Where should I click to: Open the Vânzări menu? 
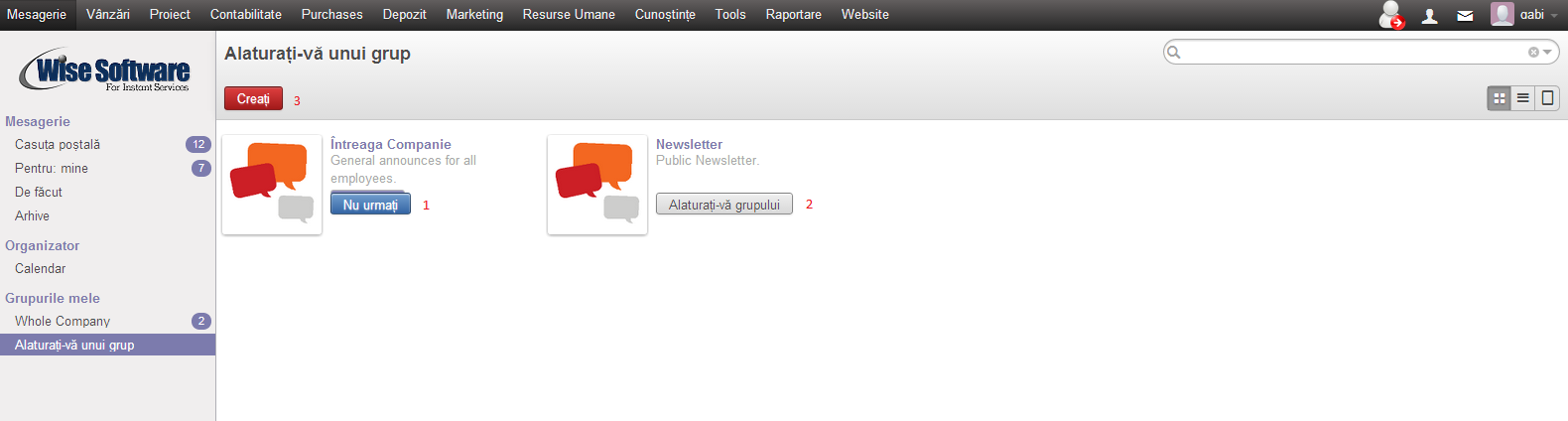pyautogui.click(x=108, y=15)
